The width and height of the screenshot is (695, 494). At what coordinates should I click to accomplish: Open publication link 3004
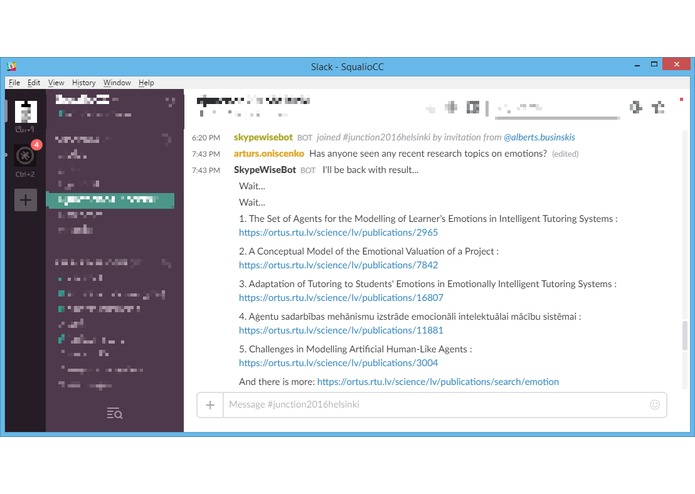[x=338, y=363]
